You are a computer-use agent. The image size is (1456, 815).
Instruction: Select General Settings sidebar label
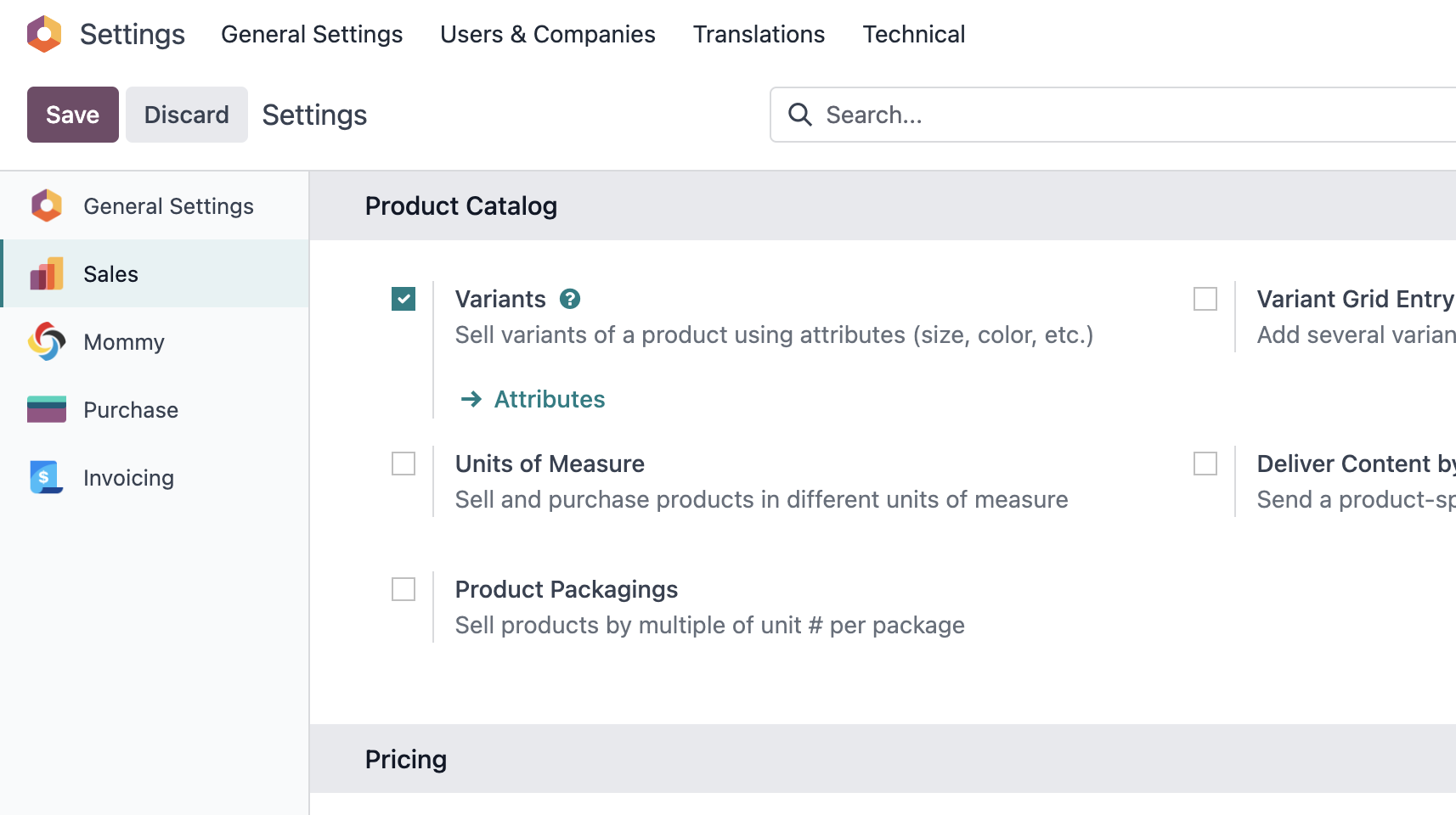[168, 206]
